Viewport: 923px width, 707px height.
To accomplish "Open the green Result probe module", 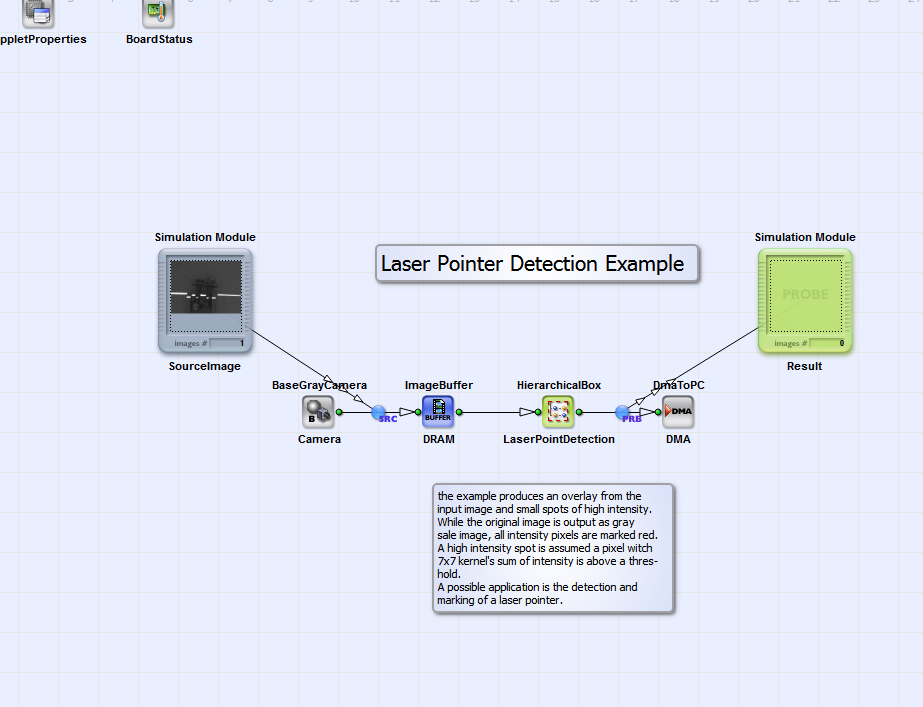I will point(805,301).
